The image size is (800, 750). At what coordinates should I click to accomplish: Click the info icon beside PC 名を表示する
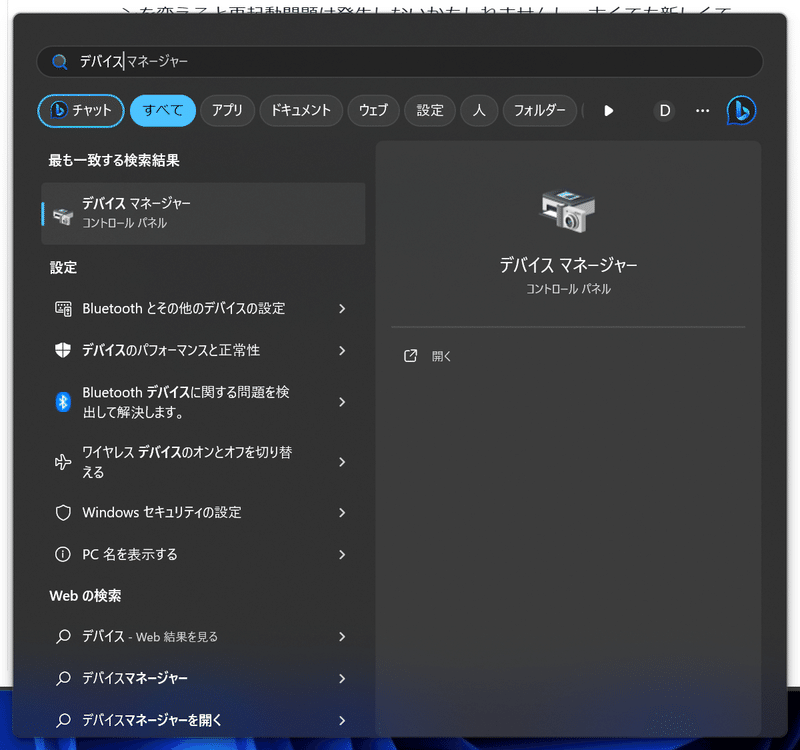[x=63, y=555]
